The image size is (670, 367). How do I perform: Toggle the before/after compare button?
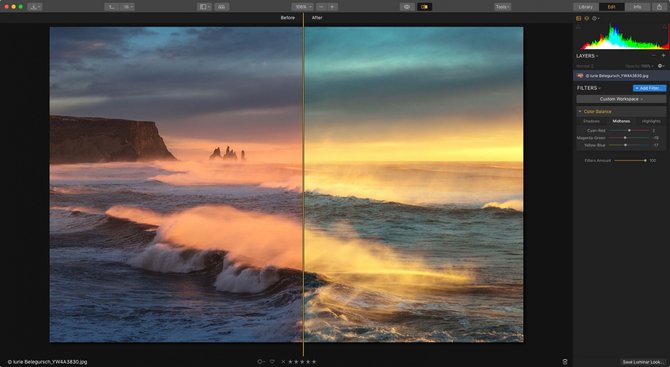point(424,7)
